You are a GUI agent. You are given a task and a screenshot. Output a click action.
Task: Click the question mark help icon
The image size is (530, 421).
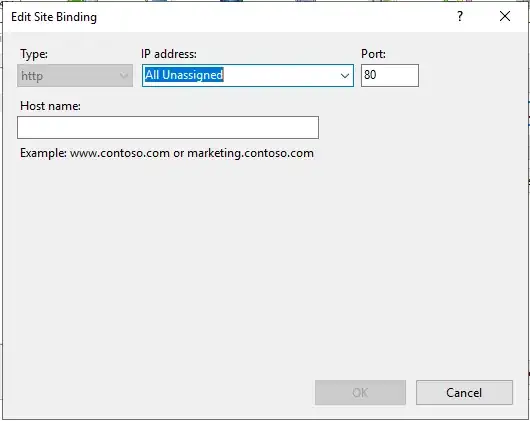460,16
